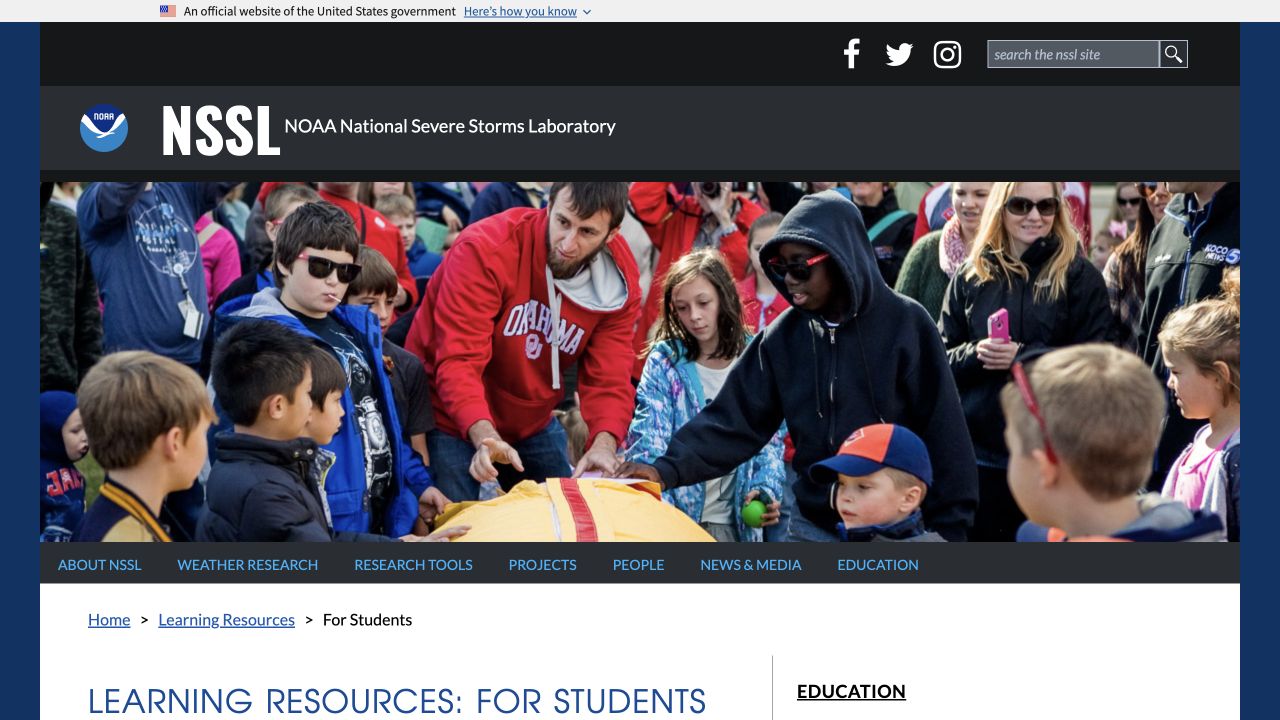Image resolution: width=1280 pixels, height=720 pixels.
Task: Open the Research Tools menu
Action: click(413, 565)
